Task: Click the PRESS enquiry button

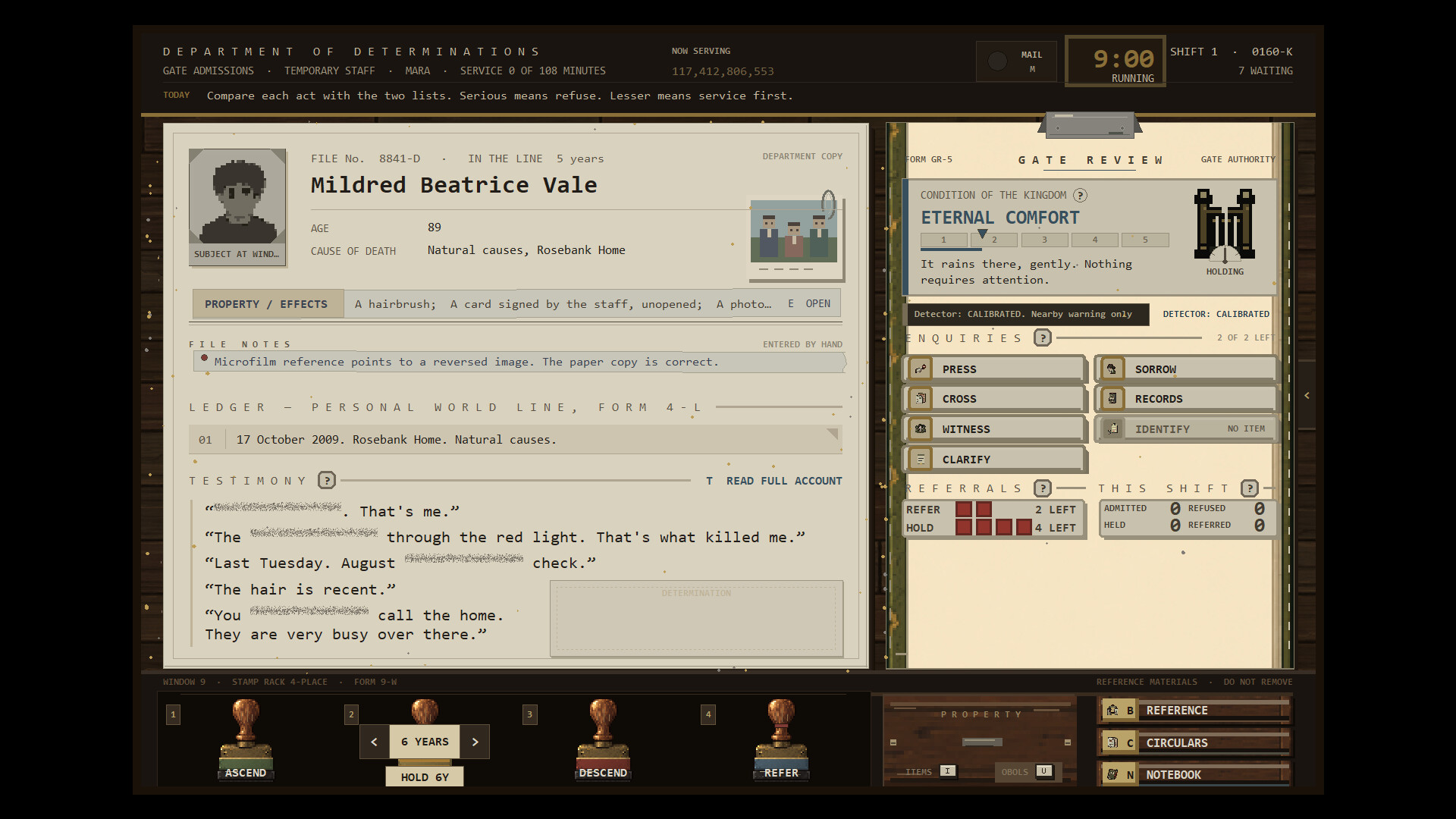Action: click(x=994, y=369)
